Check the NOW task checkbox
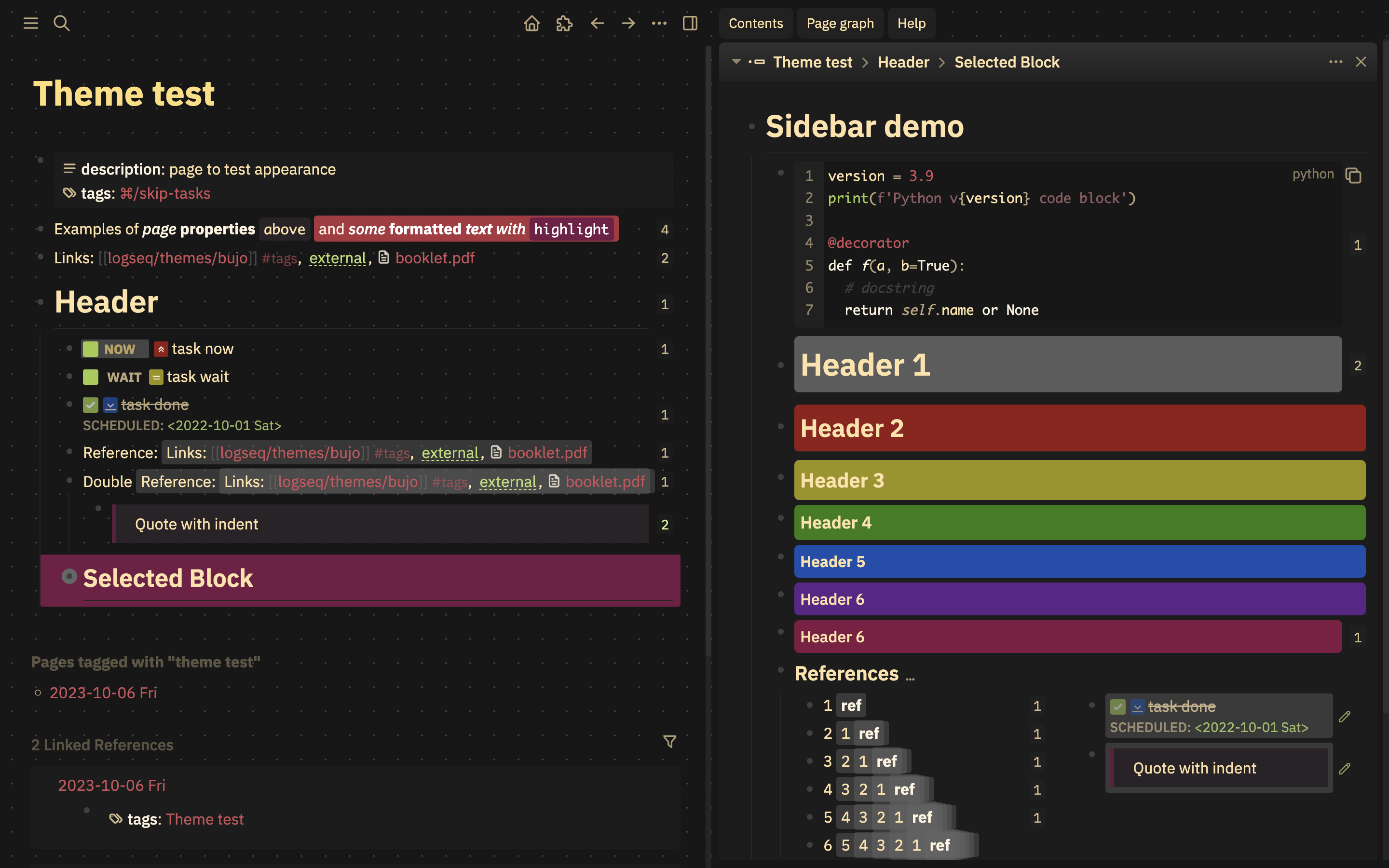Viewport: 1389px width, 868px height. [91, 349]
